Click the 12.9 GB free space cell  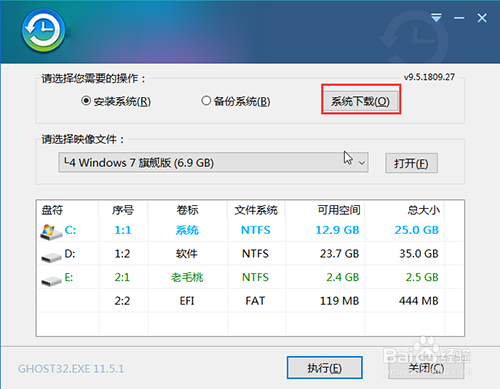pos(337,230)
